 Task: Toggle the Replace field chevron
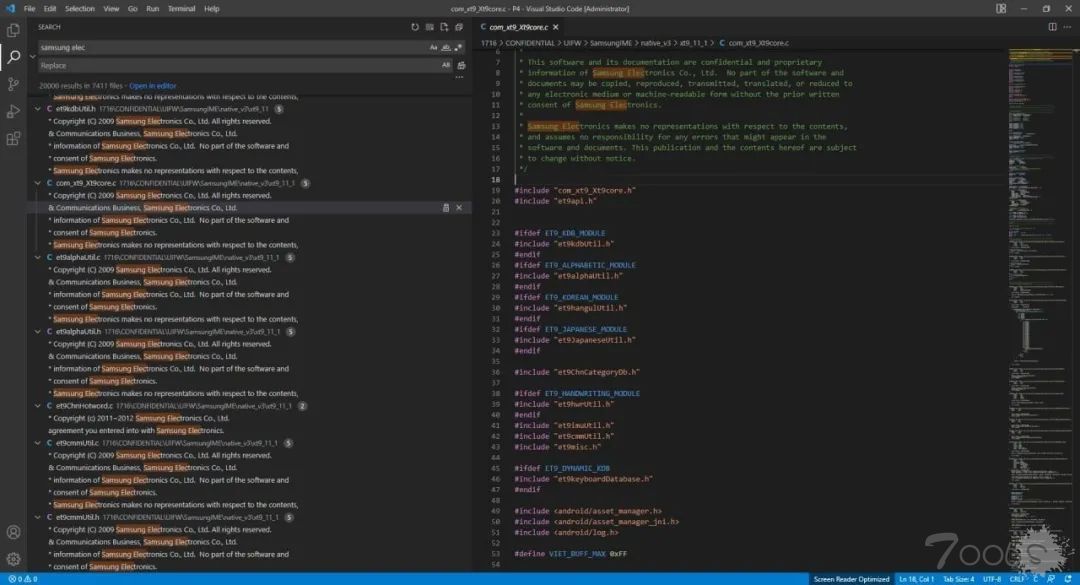(32, 56)
